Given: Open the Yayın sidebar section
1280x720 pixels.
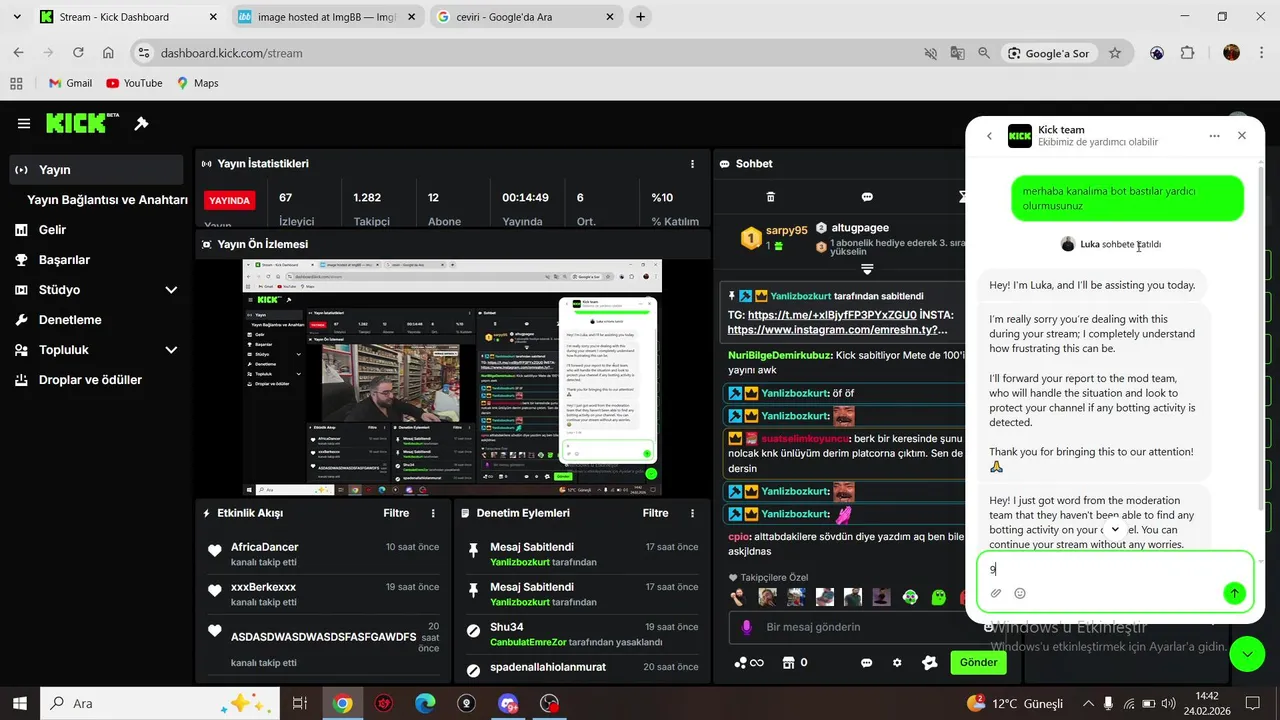Looking at the screenshot, I should [96, 170].
